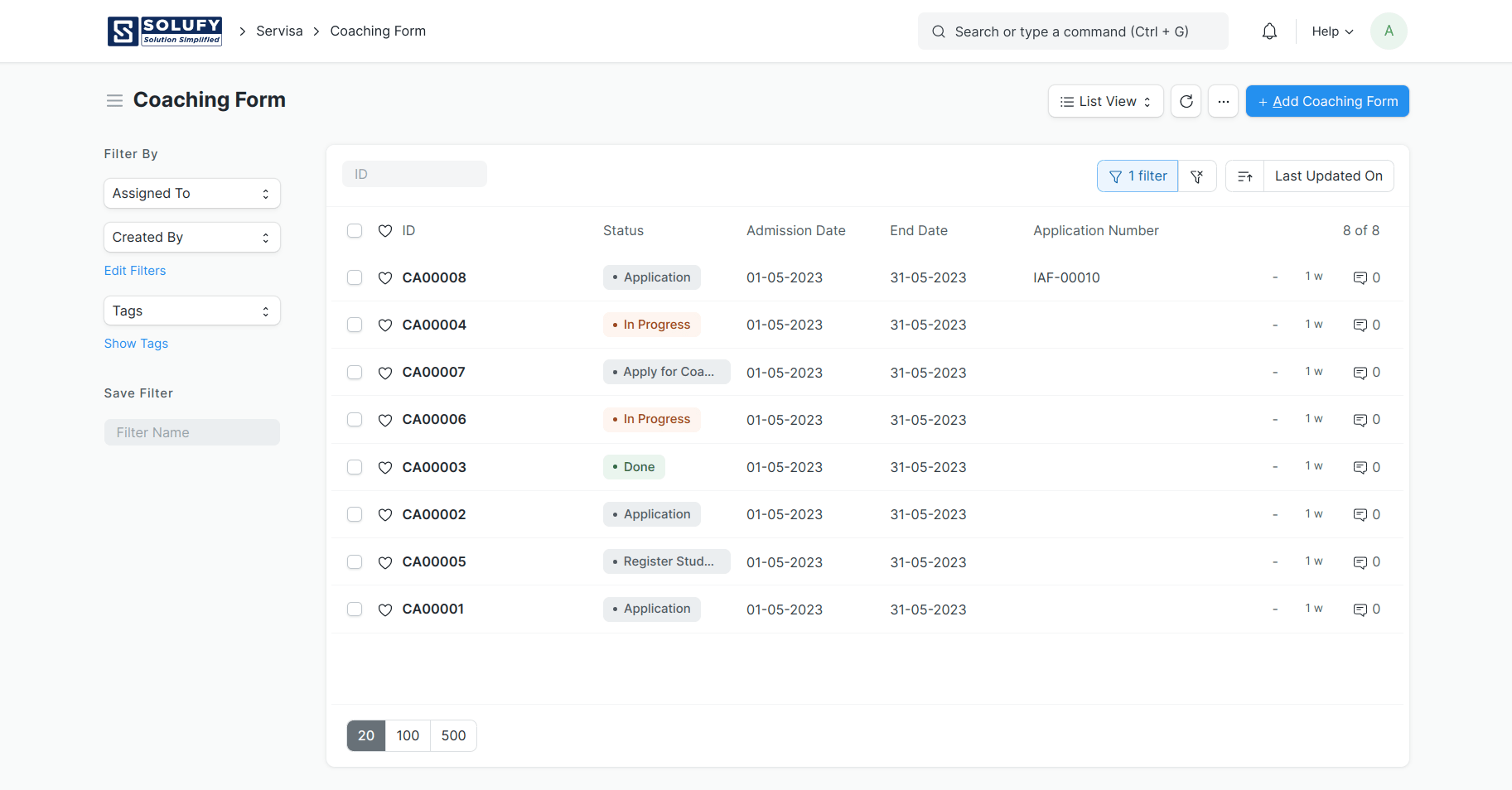Image resolution: width=1512 pixels, height=790 pixels.
Task: Open comments for CA00003
Action: tap(1366, 467)
